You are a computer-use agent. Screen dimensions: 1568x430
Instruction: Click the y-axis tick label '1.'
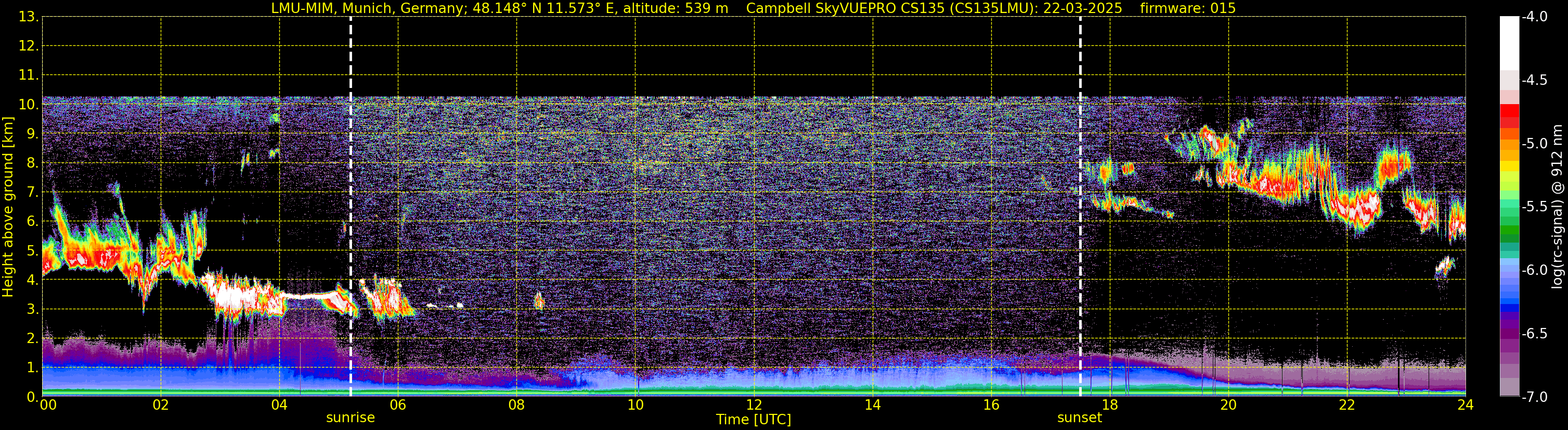point(33,368)
